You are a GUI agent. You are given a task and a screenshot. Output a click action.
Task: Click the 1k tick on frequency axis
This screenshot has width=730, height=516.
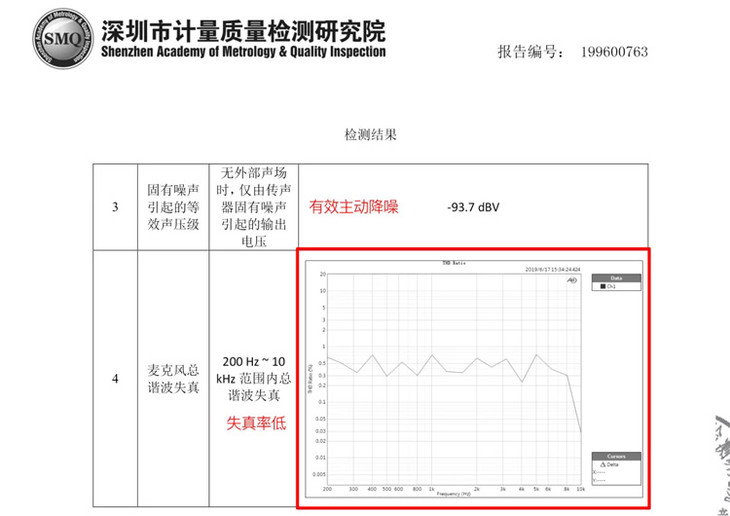(x=432, y=489)
